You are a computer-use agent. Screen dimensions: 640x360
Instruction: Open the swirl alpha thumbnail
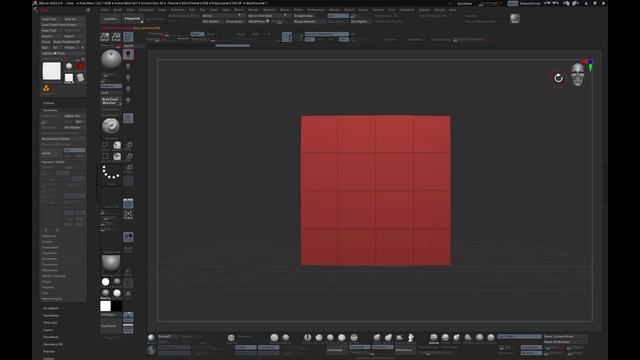[111, 126]
